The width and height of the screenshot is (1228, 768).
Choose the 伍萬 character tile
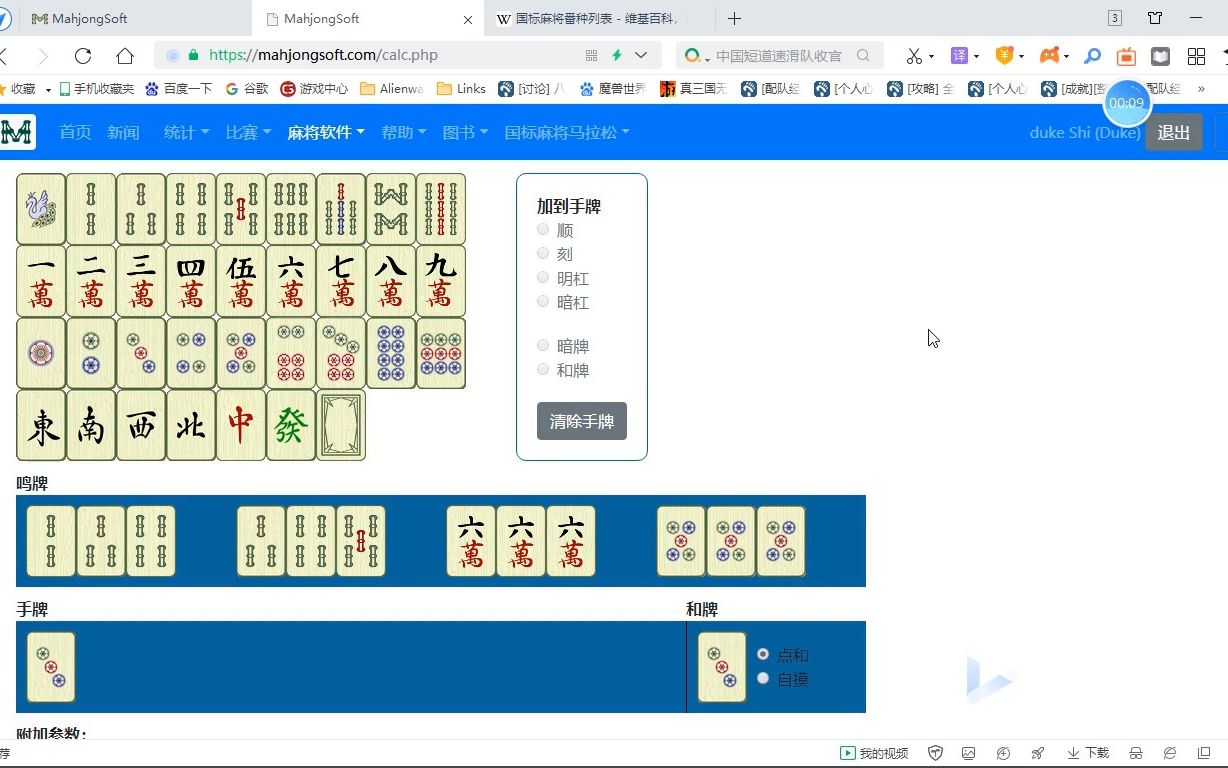[x=241, y=281]
